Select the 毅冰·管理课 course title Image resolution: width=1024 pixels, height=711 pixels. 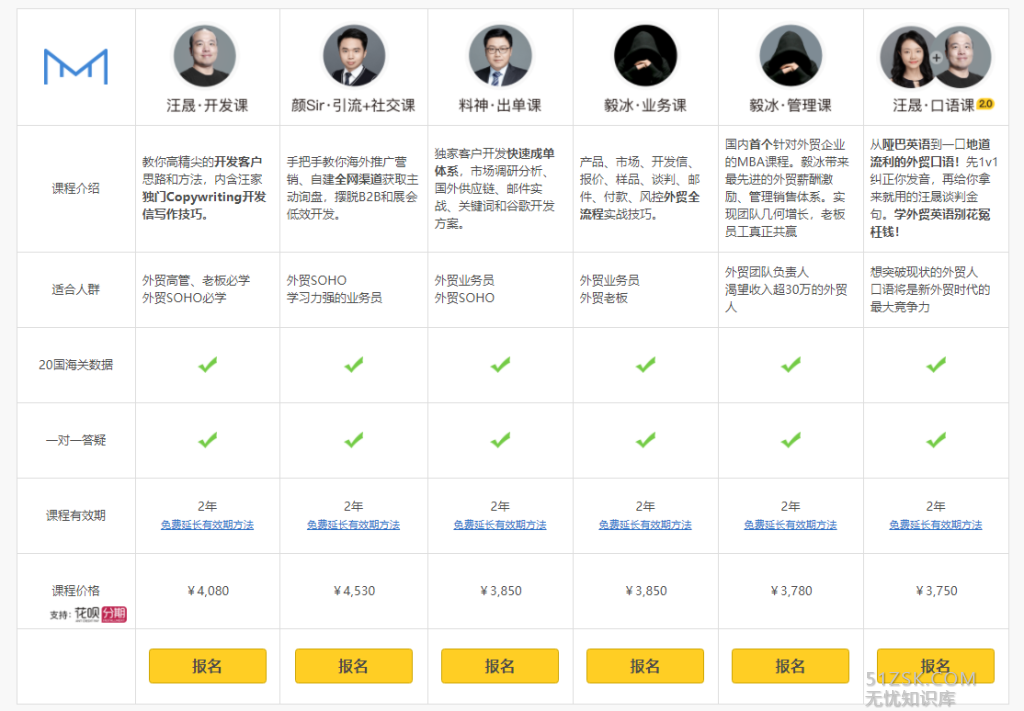coord(790,105)
